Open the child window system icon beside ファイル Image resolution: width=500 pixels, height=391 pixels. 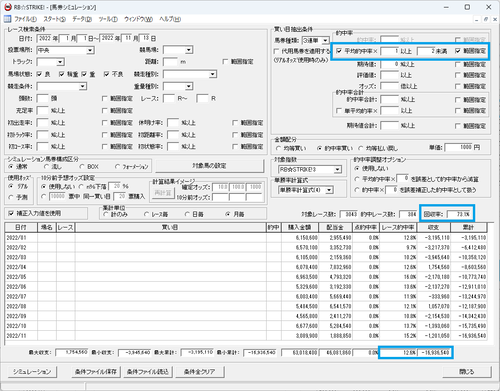[x=7, y=19]
